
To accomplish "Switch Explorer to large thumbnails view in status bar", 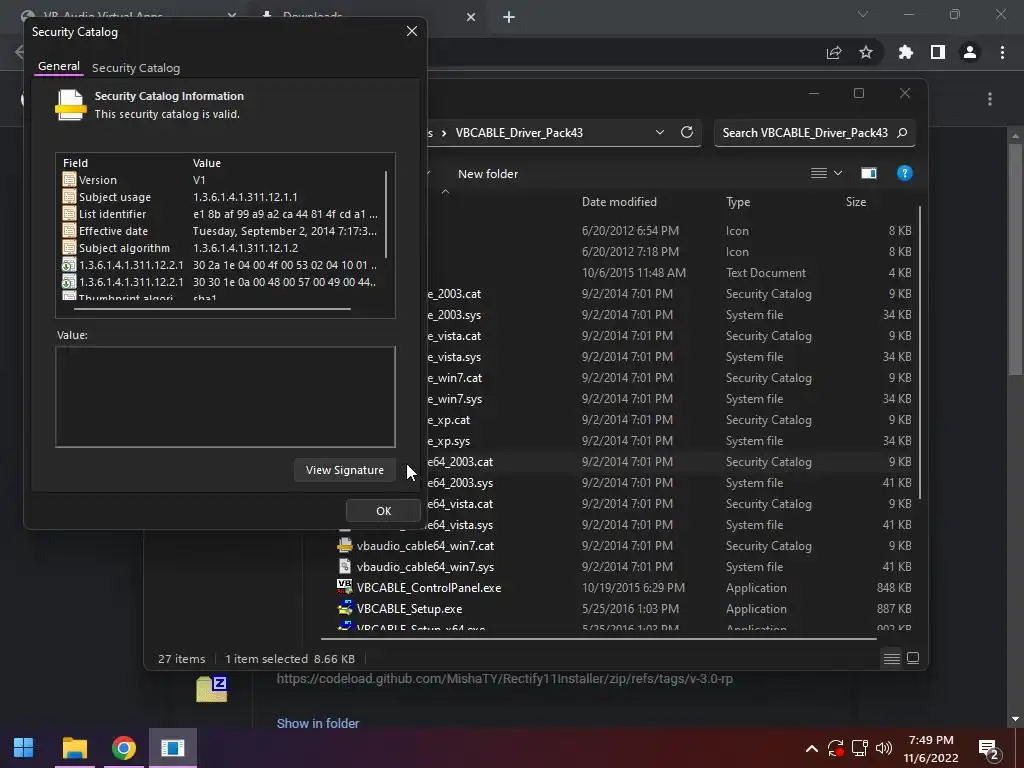I will (x=913, y=658).
